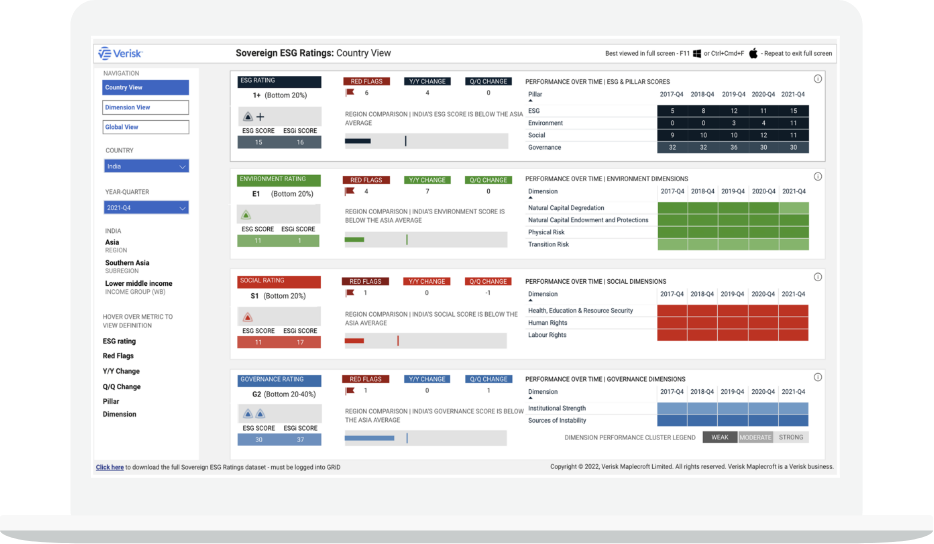Click the red flag icon in Environment row
Screen dimensions: 934x544
click(x=350, y=191)
